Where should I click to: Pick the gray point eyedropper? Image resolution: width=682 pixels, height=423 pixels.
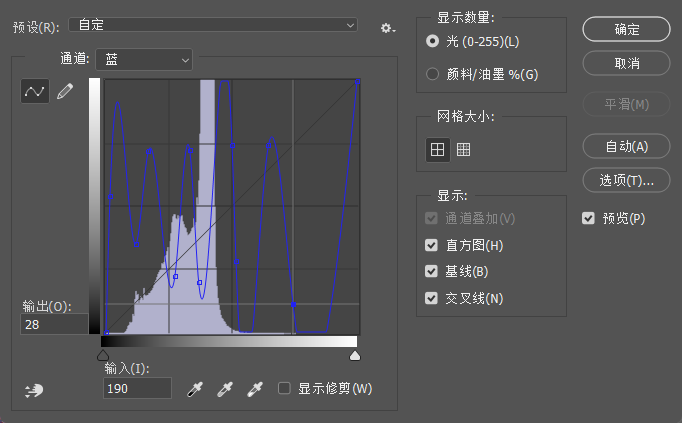click(x=225, y=389)
